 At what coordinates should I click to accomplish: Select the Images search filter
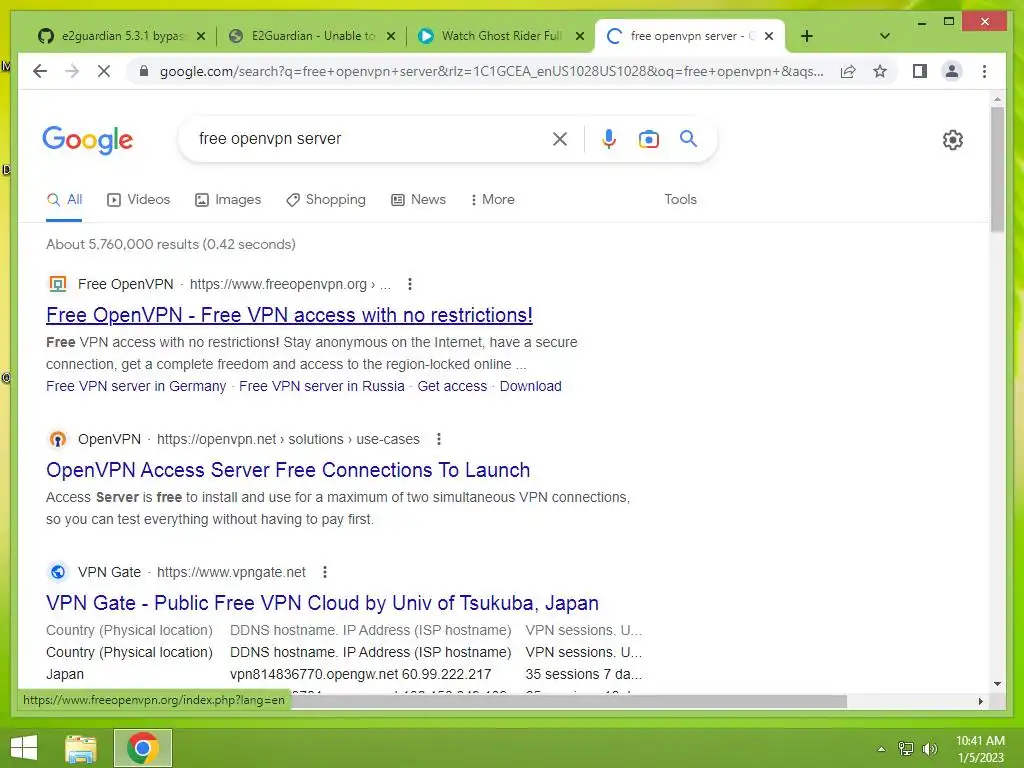coord(228,200)
